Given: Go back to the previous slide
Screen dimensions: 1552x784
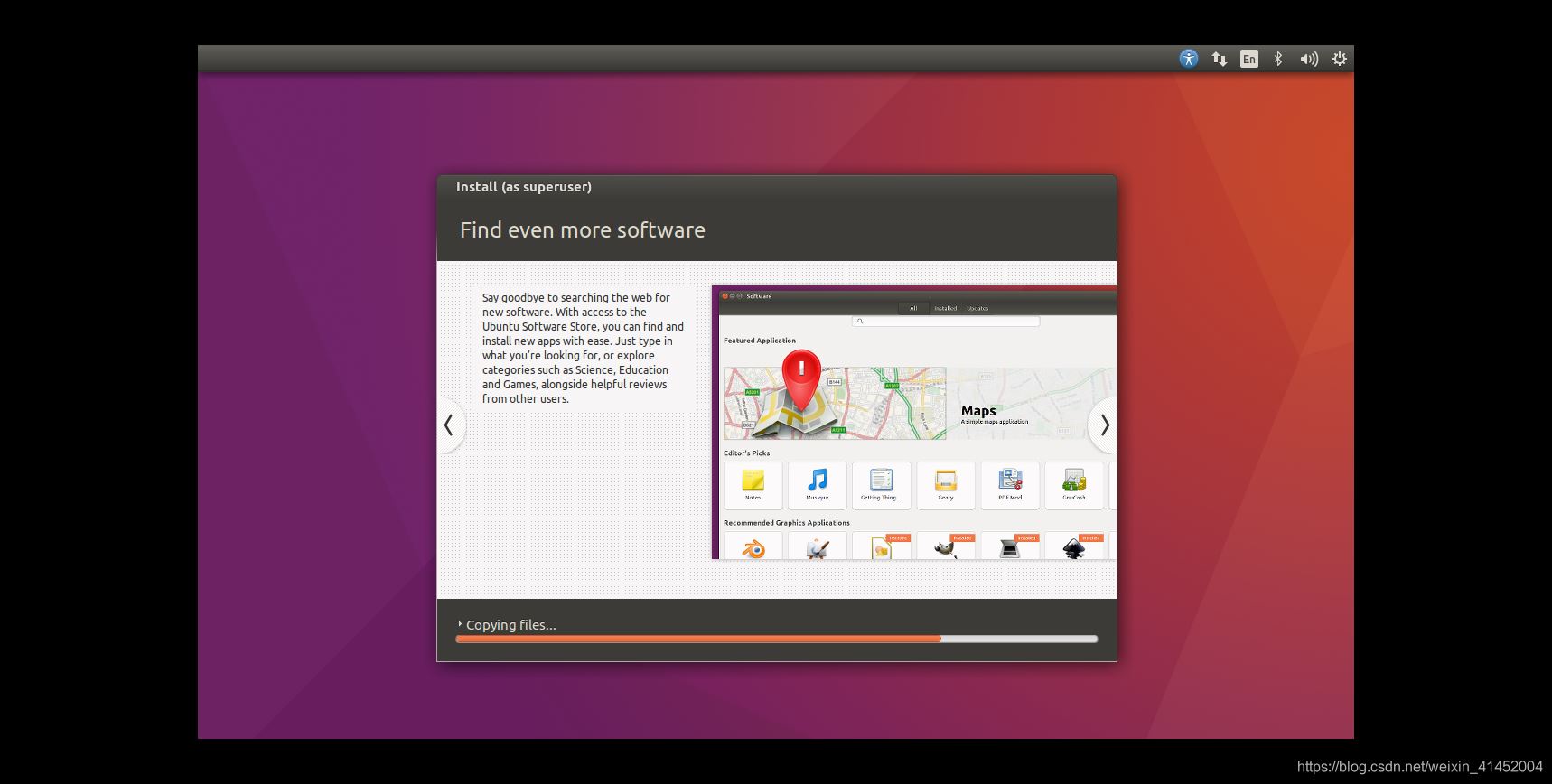Looking at the screenshot, I should click(x=449, y=425).
